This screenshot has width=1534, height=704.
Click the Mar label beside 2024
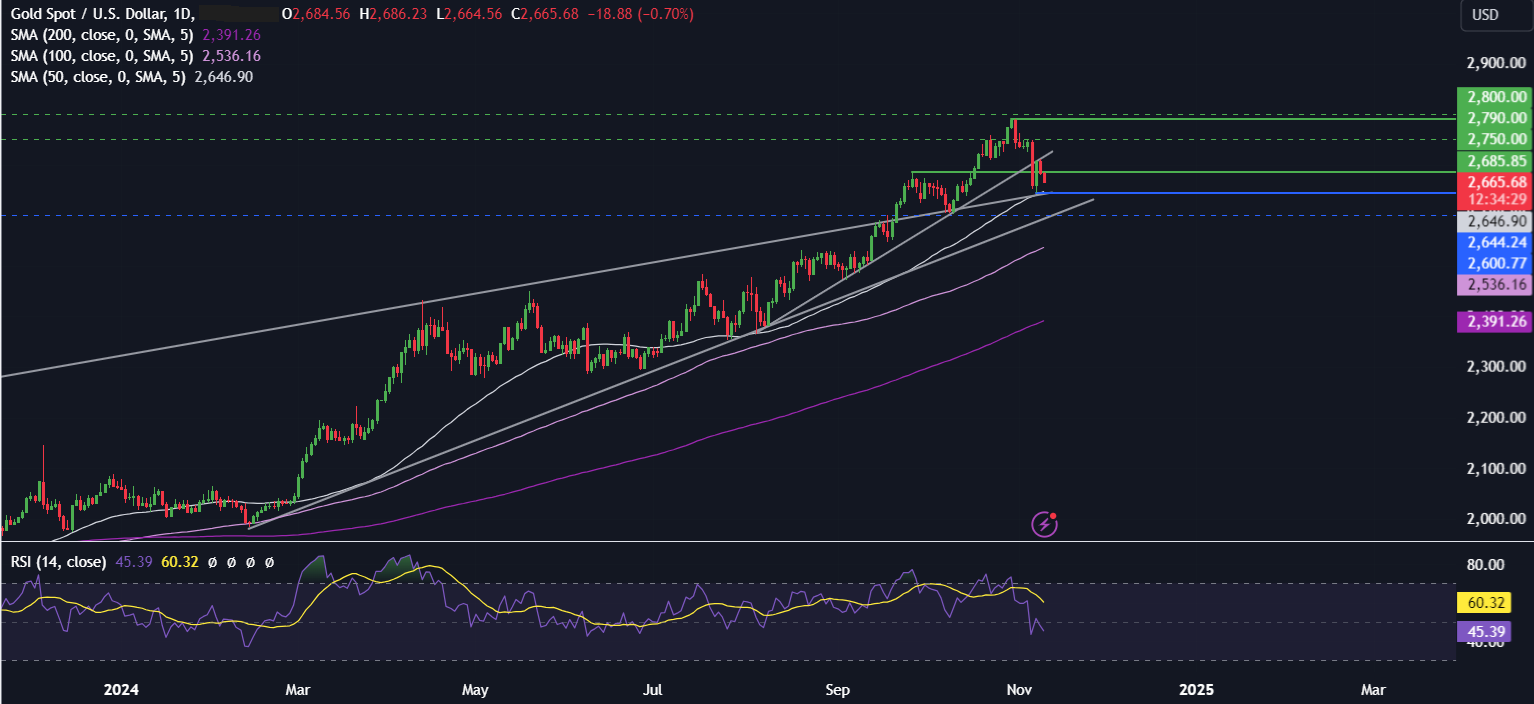299,690
